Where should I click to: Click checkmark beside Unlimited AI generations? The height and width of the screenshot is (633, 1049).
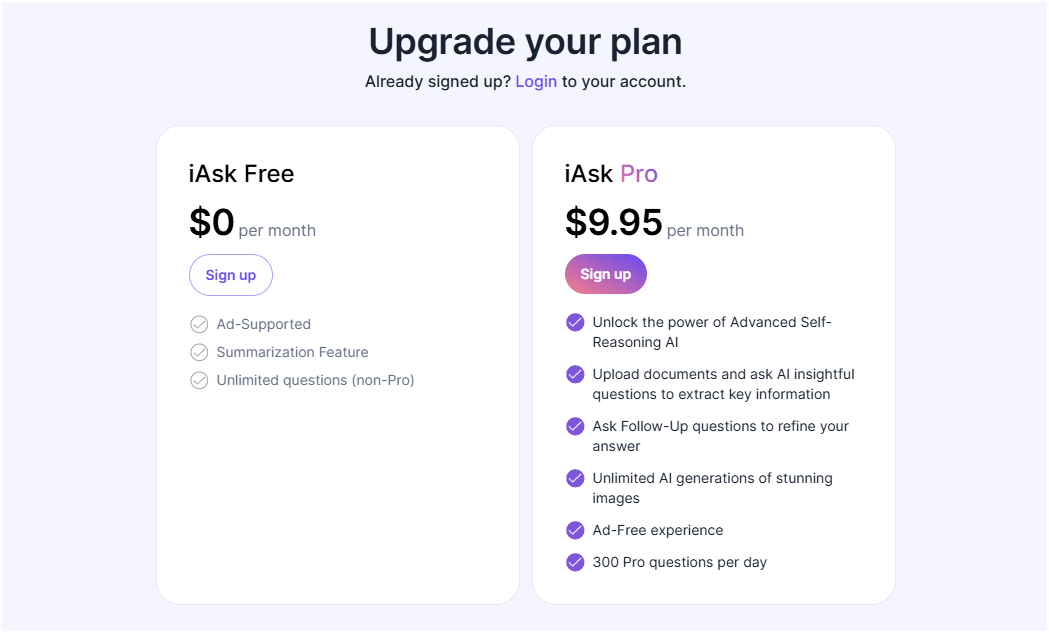click(x=575, y=478)
